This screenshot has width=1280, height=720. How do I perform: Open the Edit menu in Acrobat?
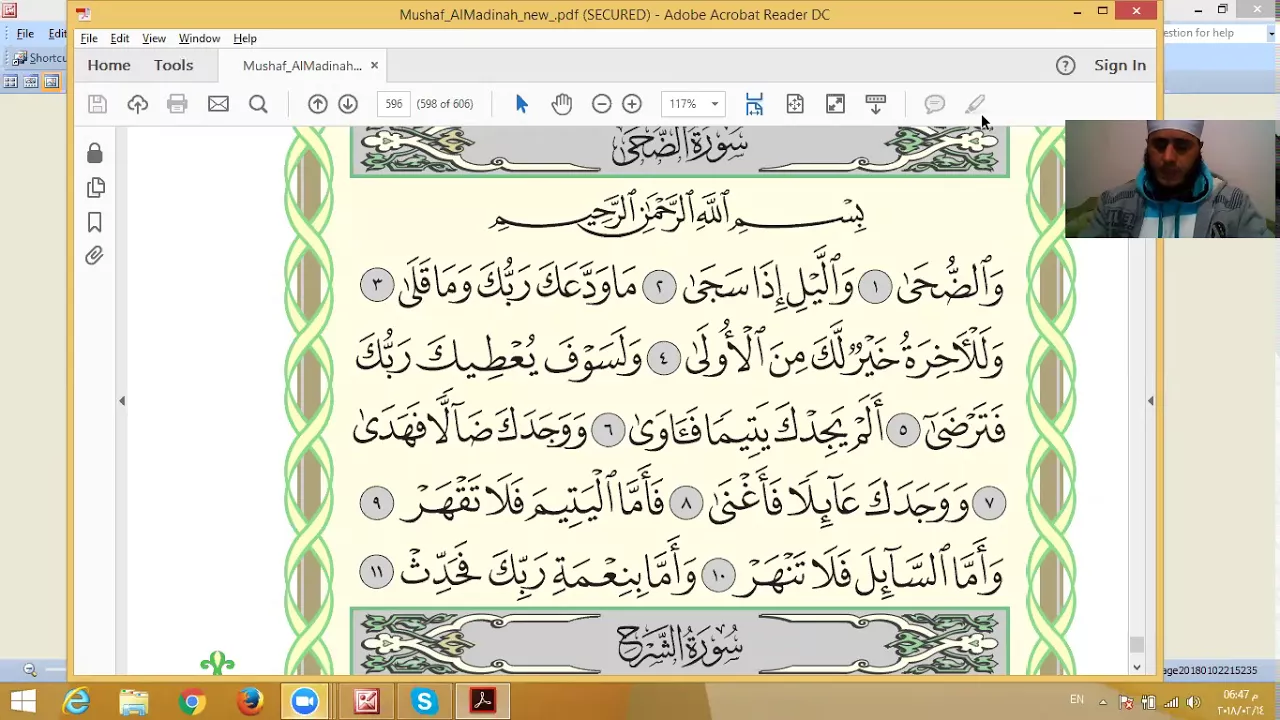pyautogui.click(x=120, y=38)
